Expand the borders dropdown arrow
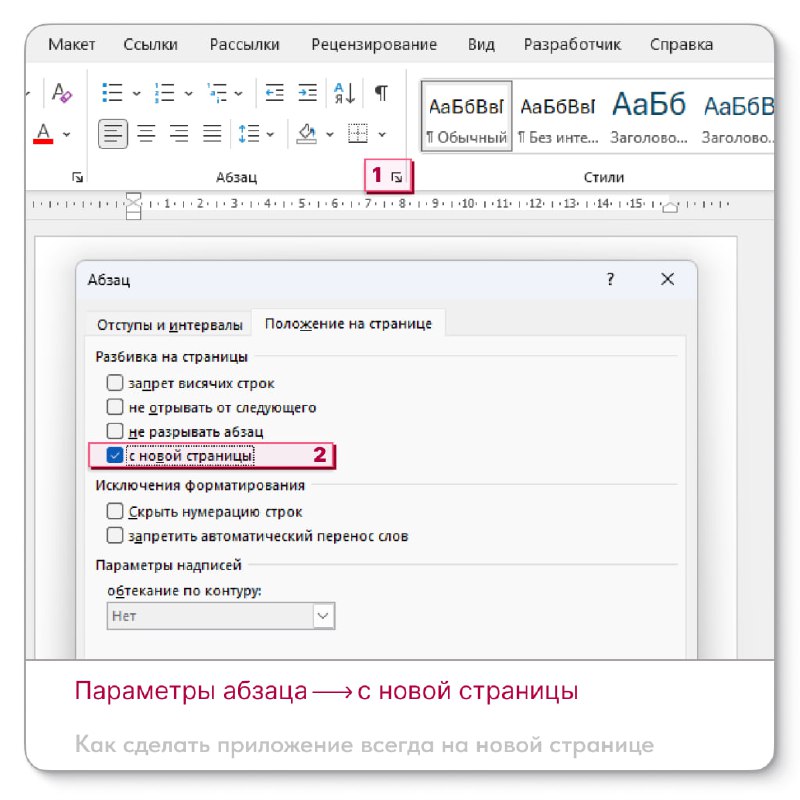The width and height of the screenshot is (800, 800). [x=382, y=134]
